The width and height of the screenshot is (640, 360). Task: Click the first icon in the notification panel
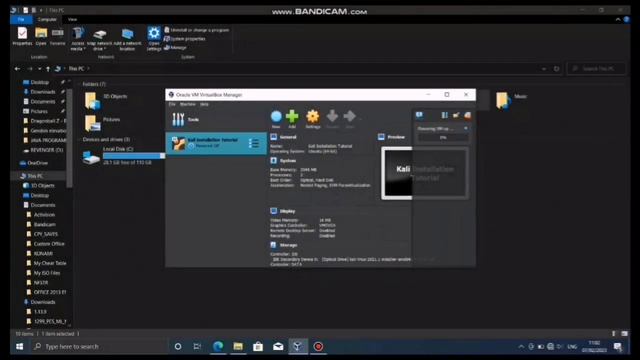click(x=419, y=116)
